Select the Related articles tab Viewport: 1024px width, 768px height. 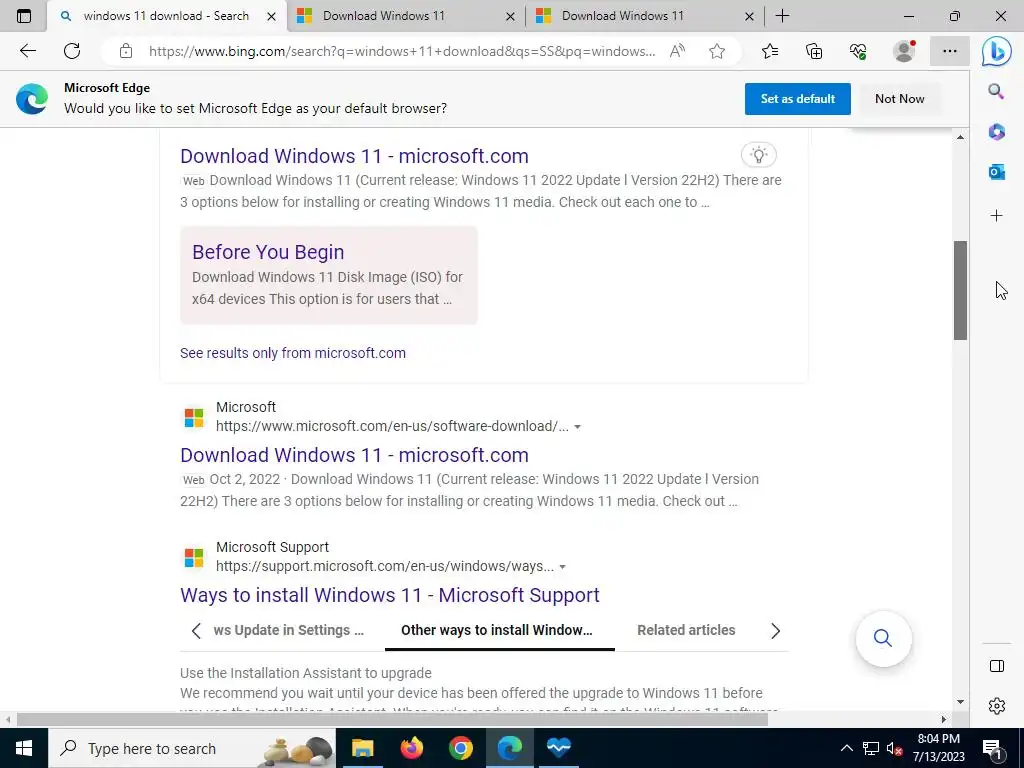coord(686,630)
